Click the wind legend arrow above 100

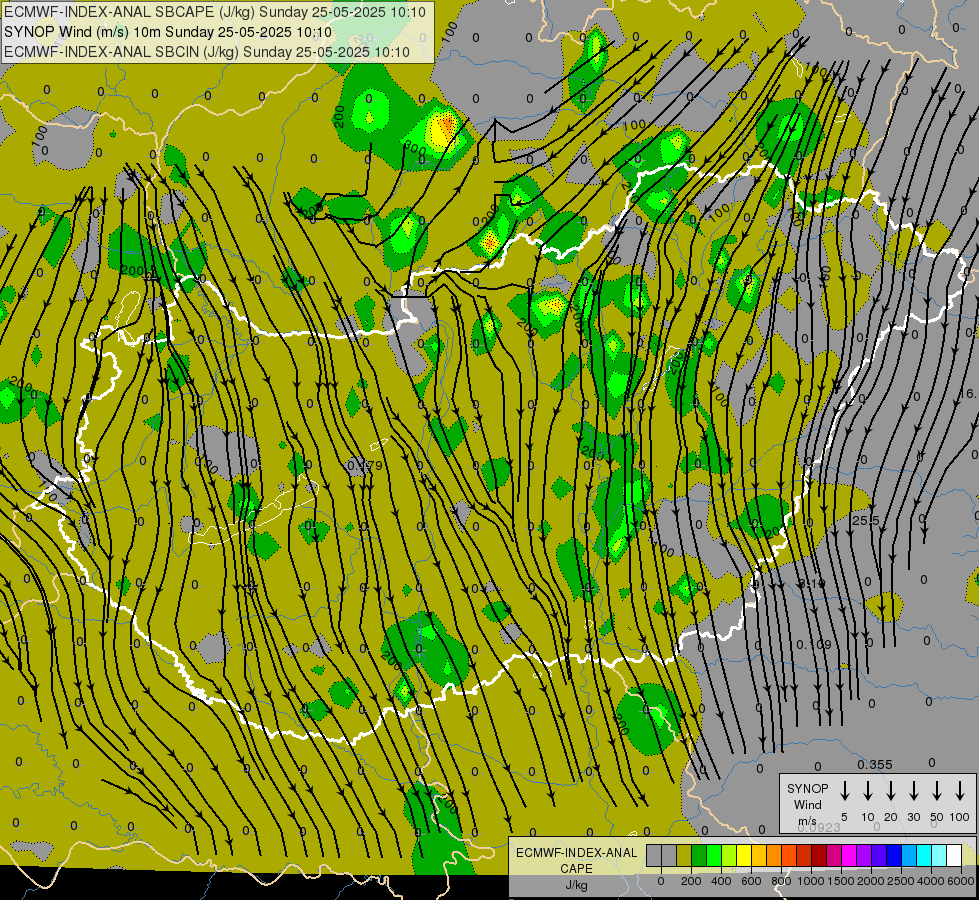(960, 791)
